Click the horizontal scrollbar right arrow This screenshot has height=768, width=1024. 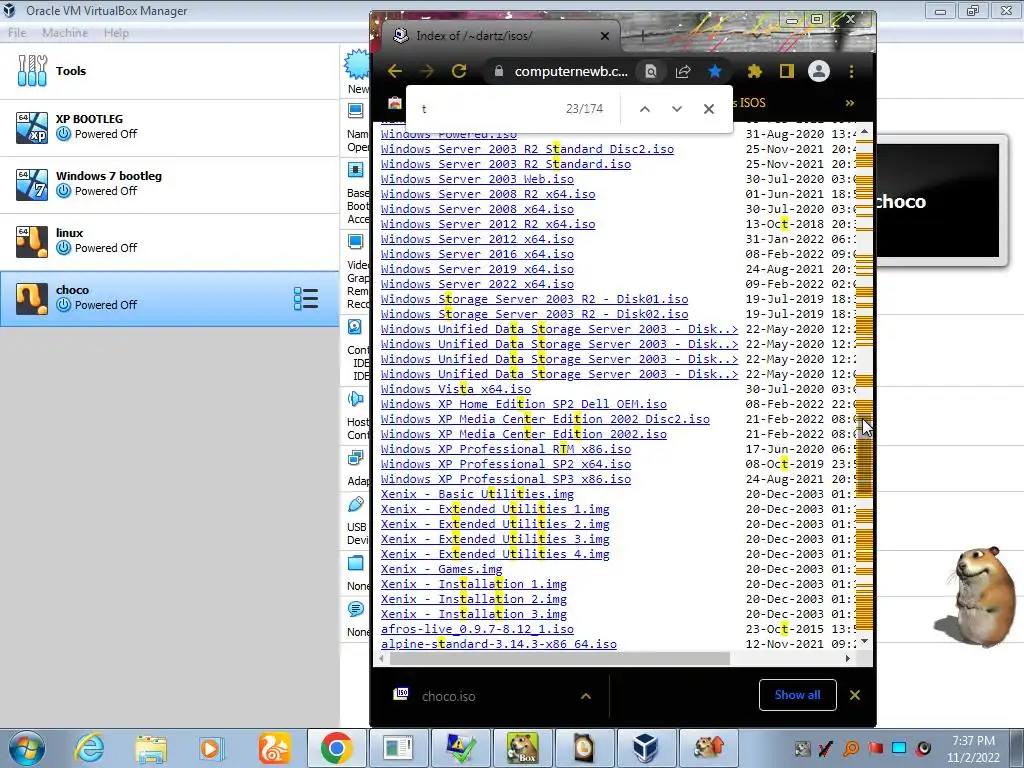coord(848,659)
